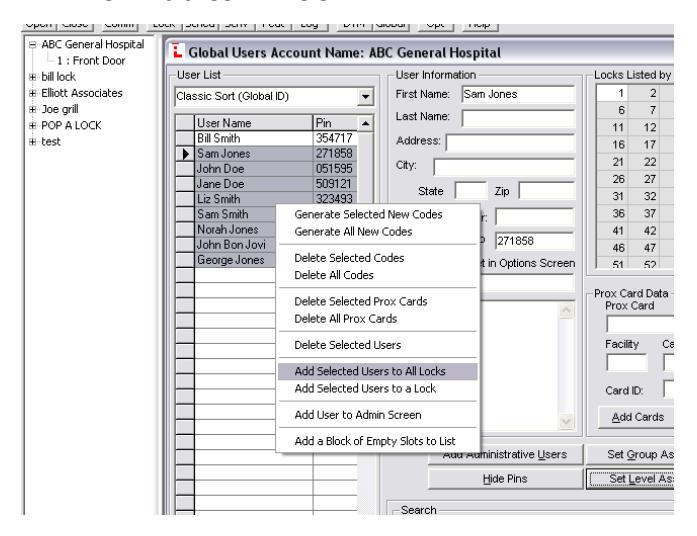
Task: Click the Zip input field
Action: tap(547, 191)
